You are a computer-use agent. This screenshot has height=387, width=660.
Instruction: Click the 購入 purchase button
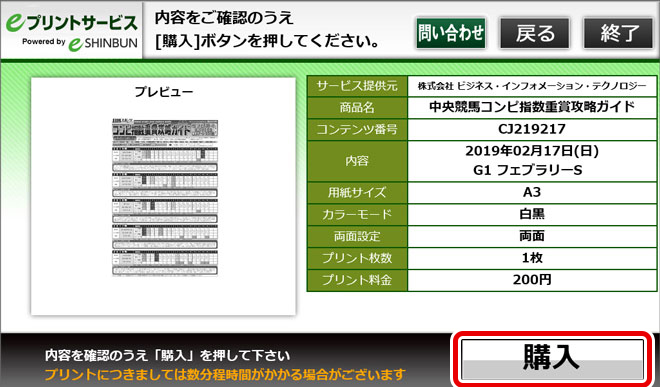552,360
